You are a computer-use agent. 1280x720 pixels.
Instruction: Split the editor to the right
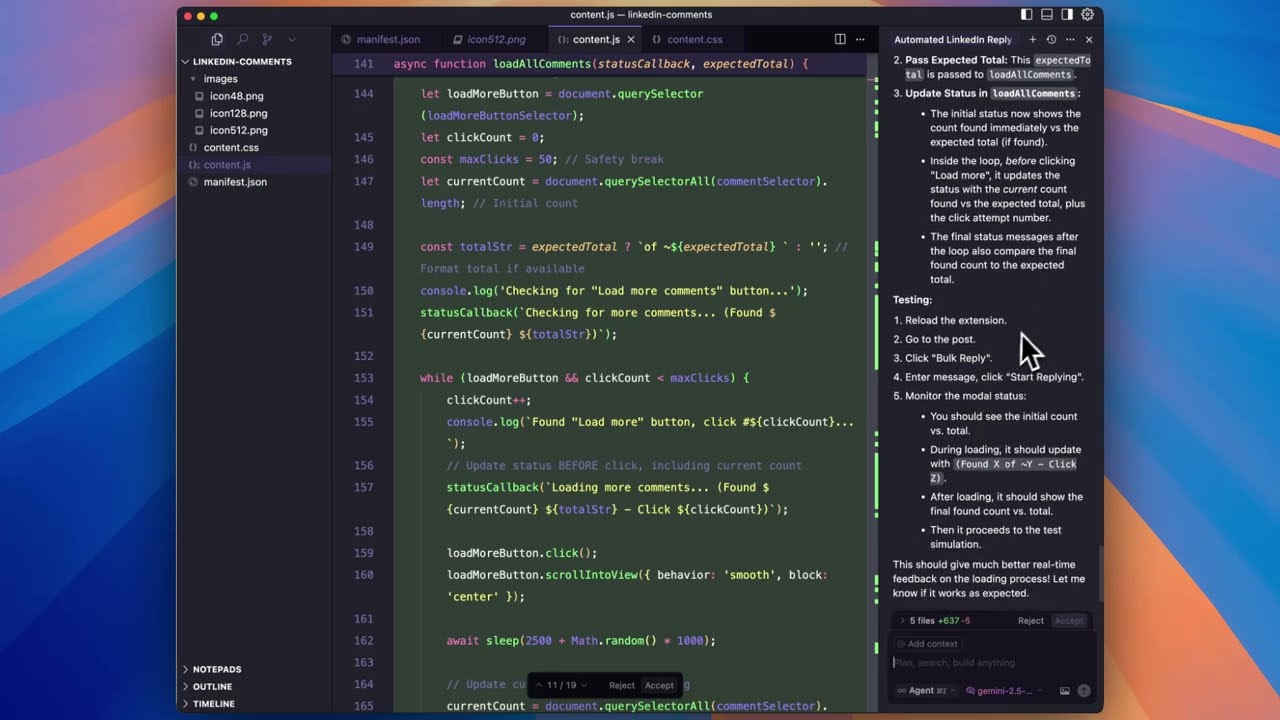tap(840, 39)
